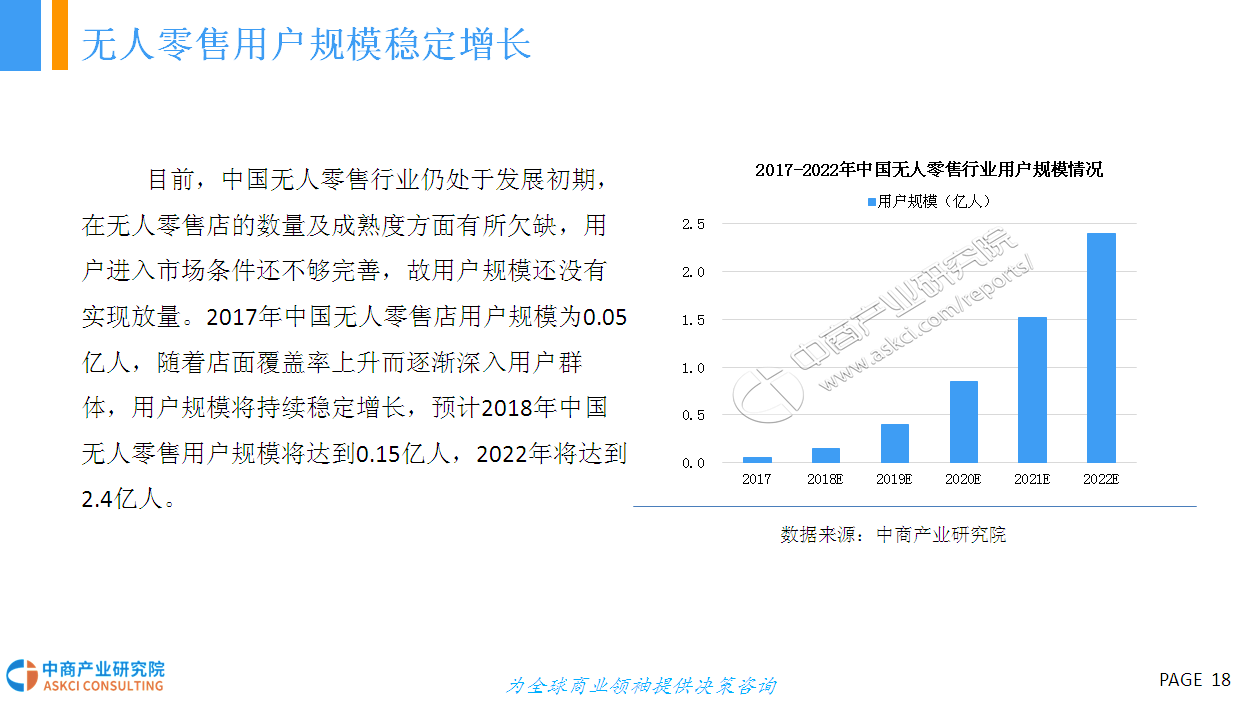This screenshot has width=1250, height=710.
Task: Click the footer slogan 为全球商业领袖提供决策咨询
Action: pos(640,686)
